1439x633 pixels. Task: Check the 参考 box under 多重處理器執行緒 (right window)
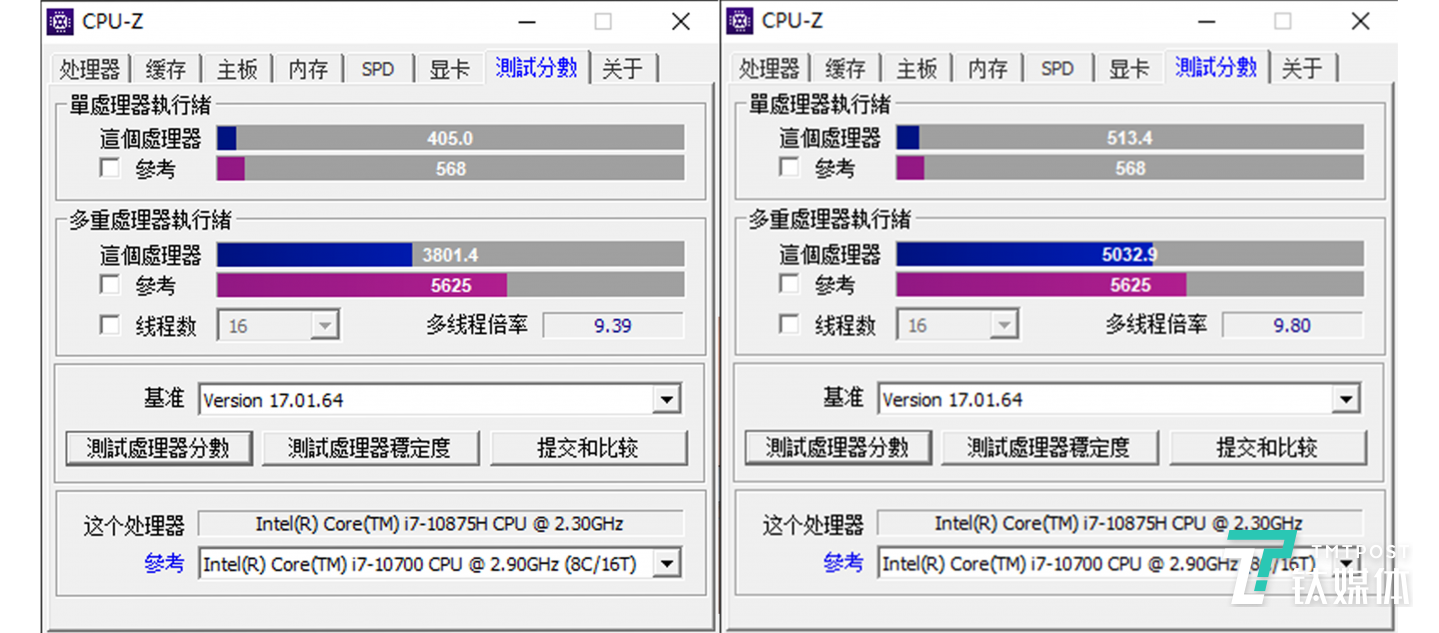[x=787, y=284]
